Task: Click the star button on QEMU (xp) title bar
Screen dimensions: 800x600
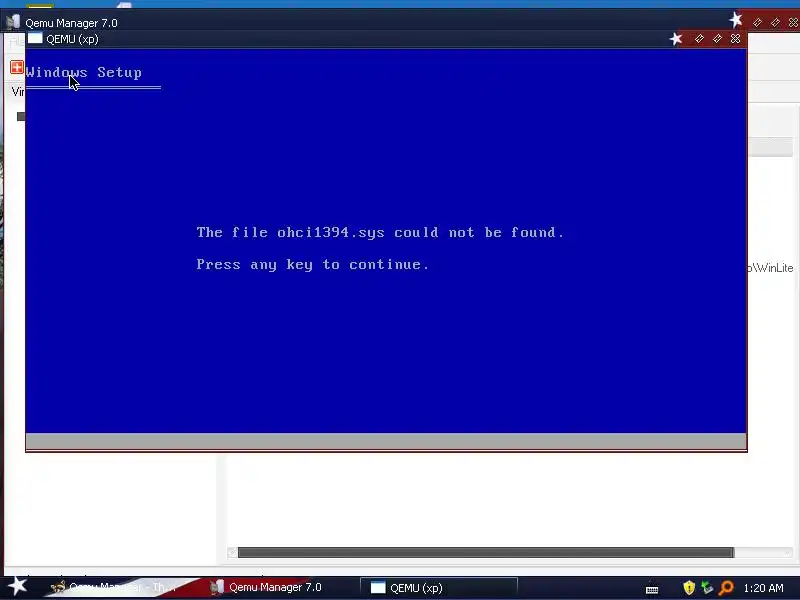Action: point(676,39)
